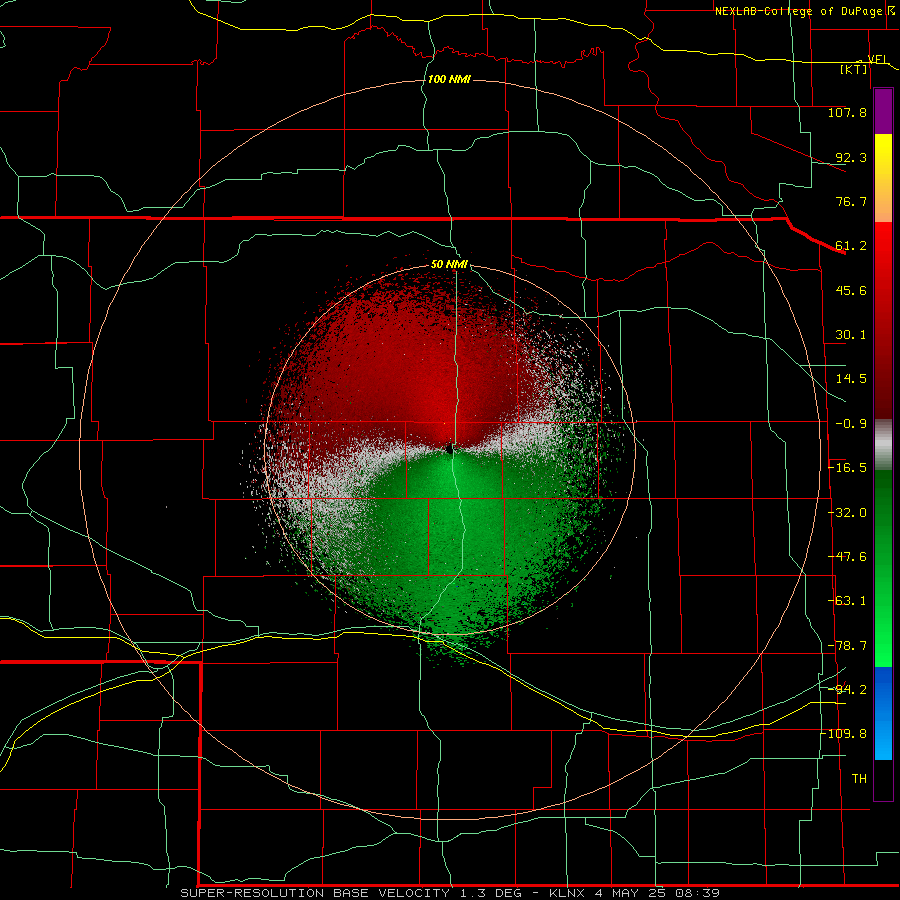
Task: Click the VEL product label
Action: [x=877, y=59]
